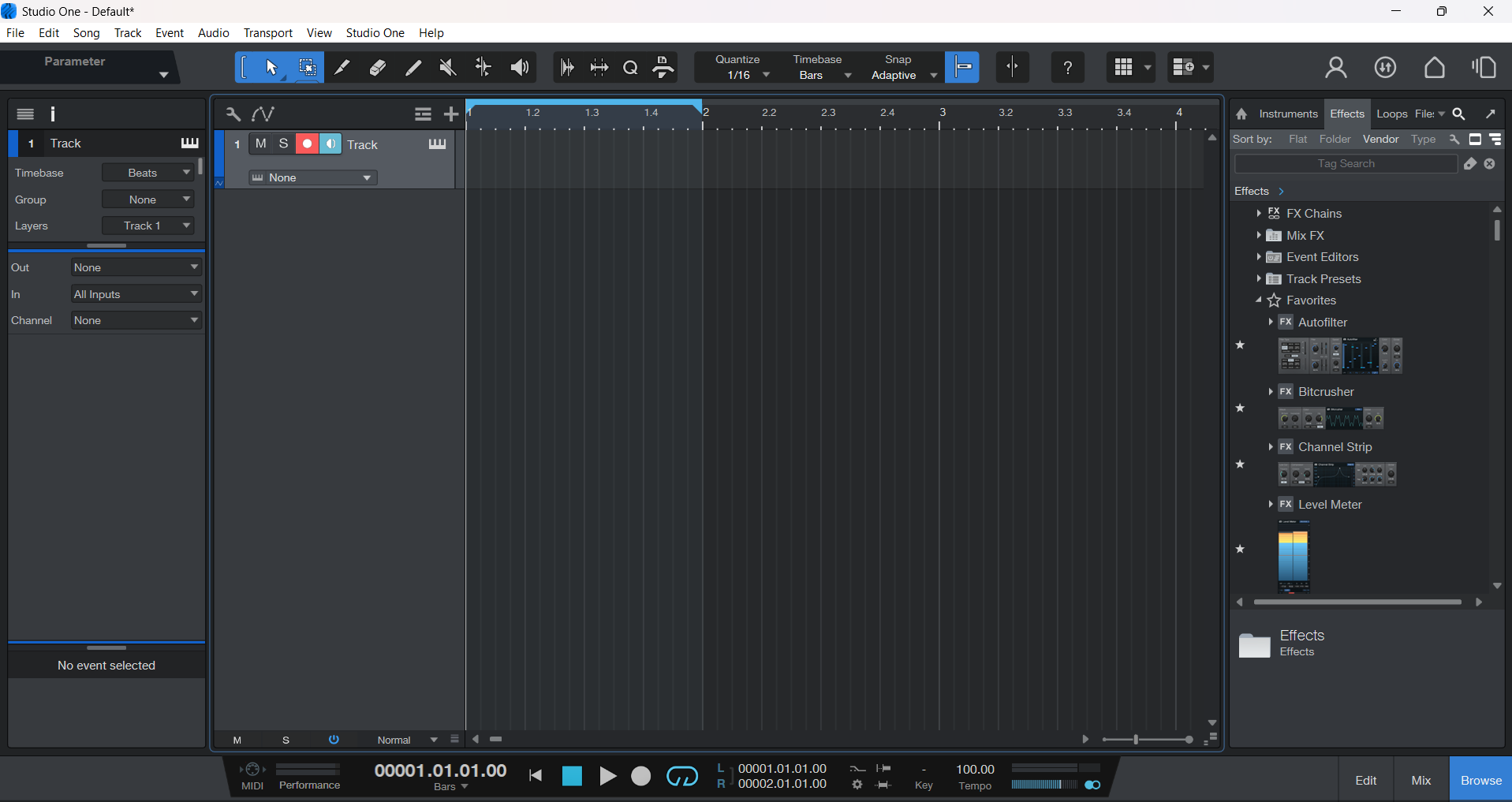This screenshot has height=802, width=1512.
Task: Select the Eraser tool
Action: pyautogui.click(x=378, y=68)
